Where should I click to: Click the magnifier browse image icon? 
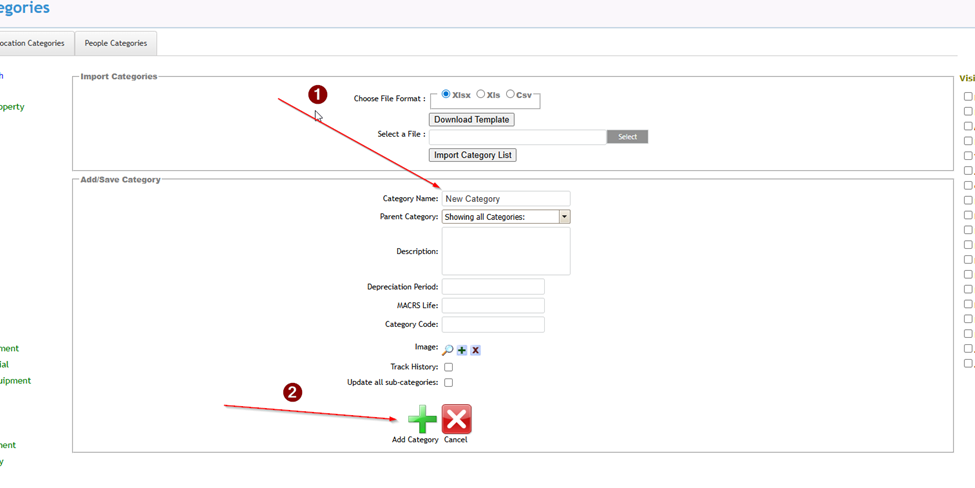448,350
